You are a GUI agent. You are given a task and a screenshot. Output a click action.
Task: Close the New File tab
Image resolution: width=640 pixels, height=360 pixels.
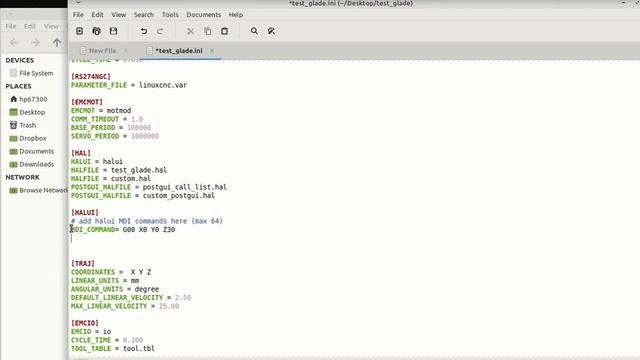click(126, 51)
